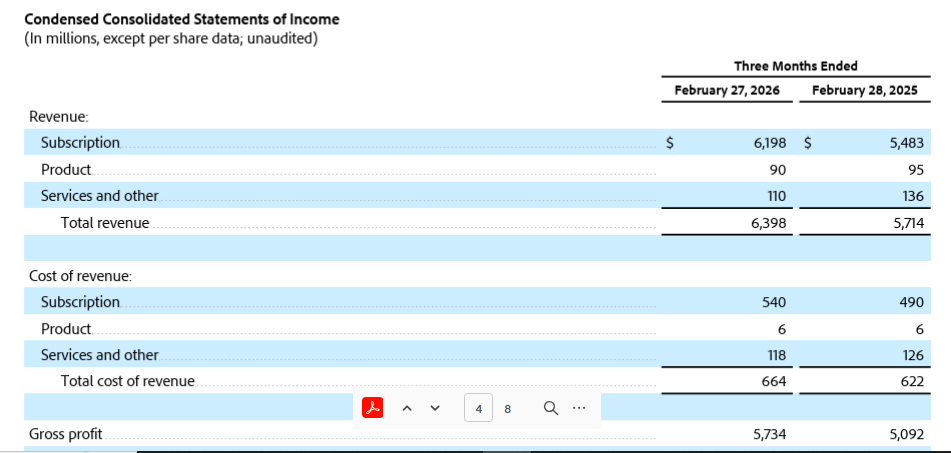Click the Revenue: section label
The width and height of the screenshot is (951, 453).
tap(59, 116)
